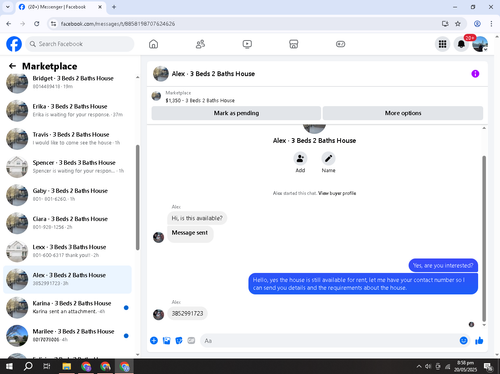Show hidden system tray icons chevron

click(x=419, y=367)
